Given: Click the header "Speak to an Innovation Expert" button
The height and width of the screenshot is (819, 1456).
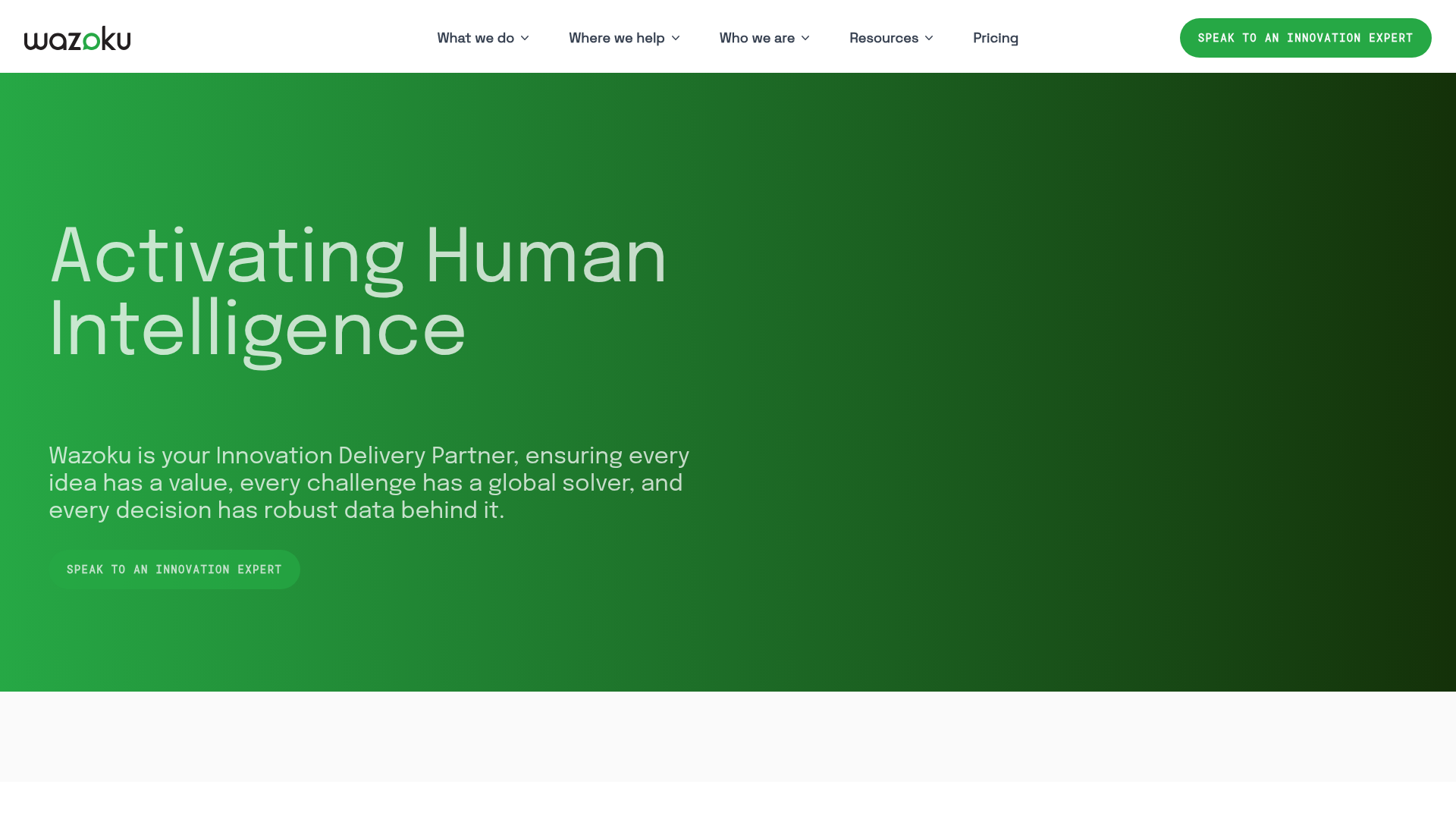Looking at the screenshot, I should [1305, 37].
